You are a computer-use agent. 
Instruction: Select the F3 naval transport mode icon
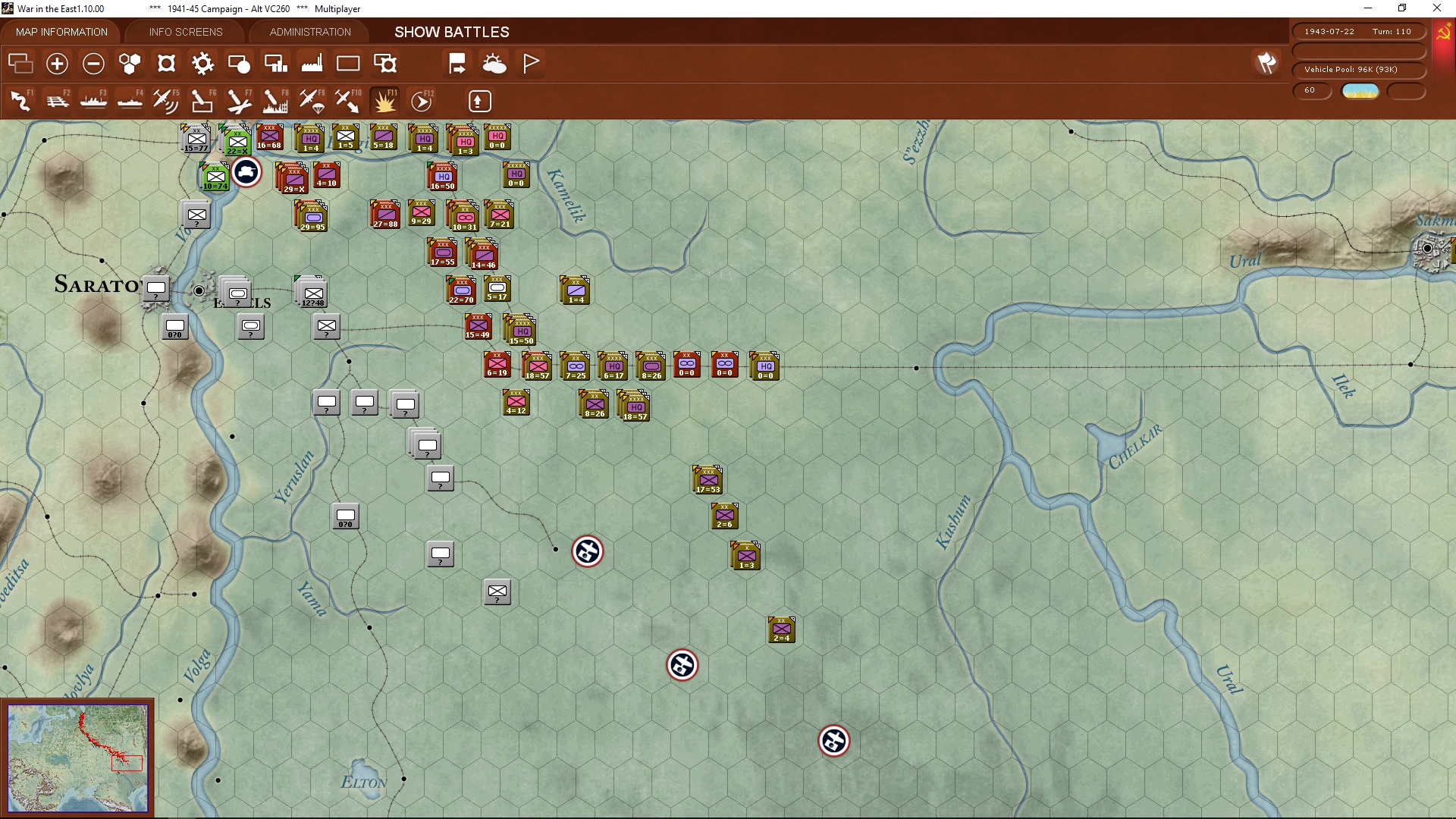(93, 101)
